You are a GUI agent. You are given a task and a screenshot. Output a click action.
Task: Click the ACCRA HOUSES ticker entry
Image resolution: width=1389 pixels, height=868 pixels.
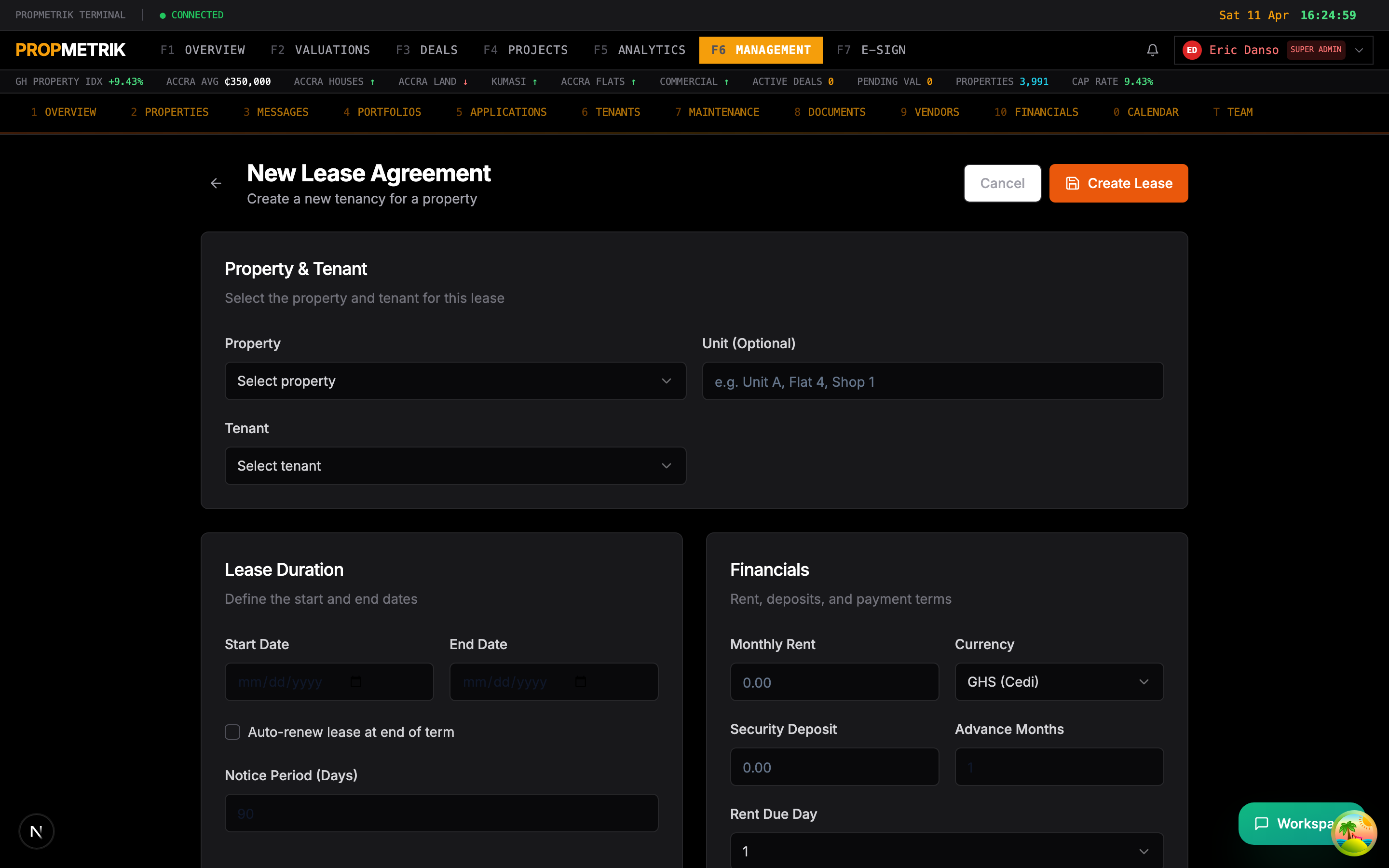(x=334, y=81)
